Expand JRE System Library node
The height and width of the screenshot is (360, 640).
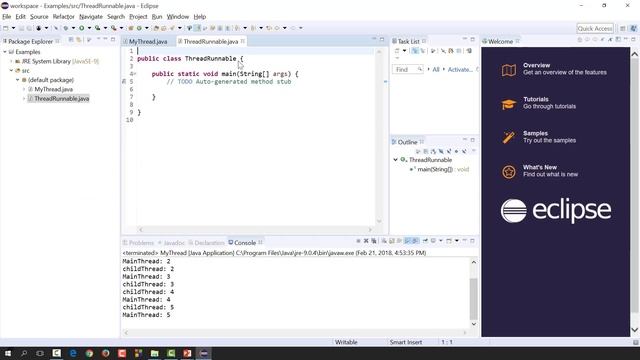click(11, 61)
